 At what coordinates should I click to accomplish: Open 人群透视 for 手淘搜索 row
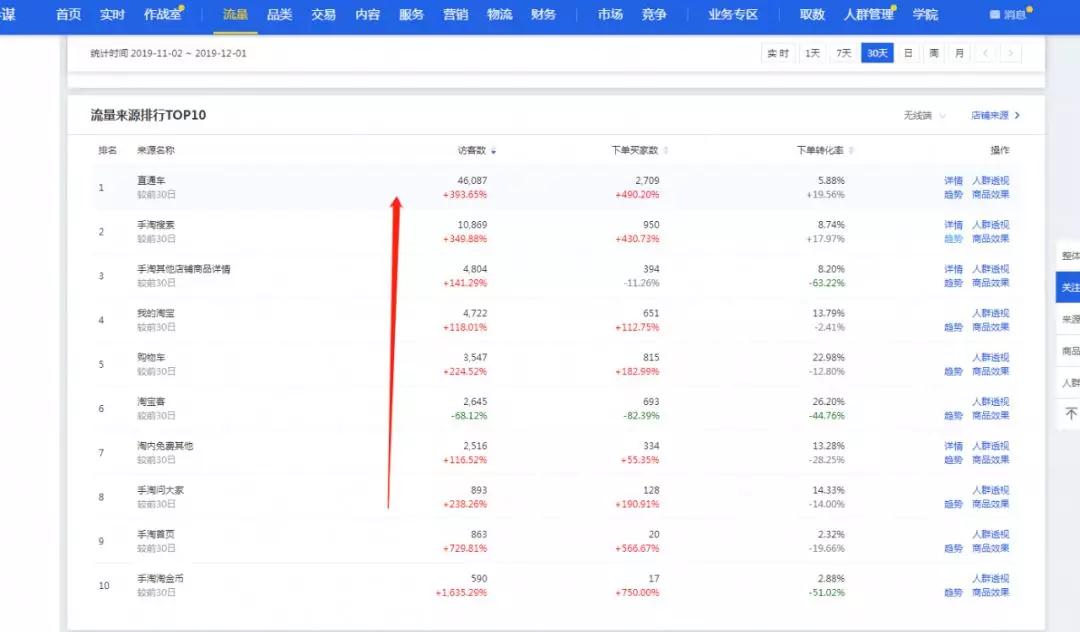pyautogui.click(x=990, y=225)
